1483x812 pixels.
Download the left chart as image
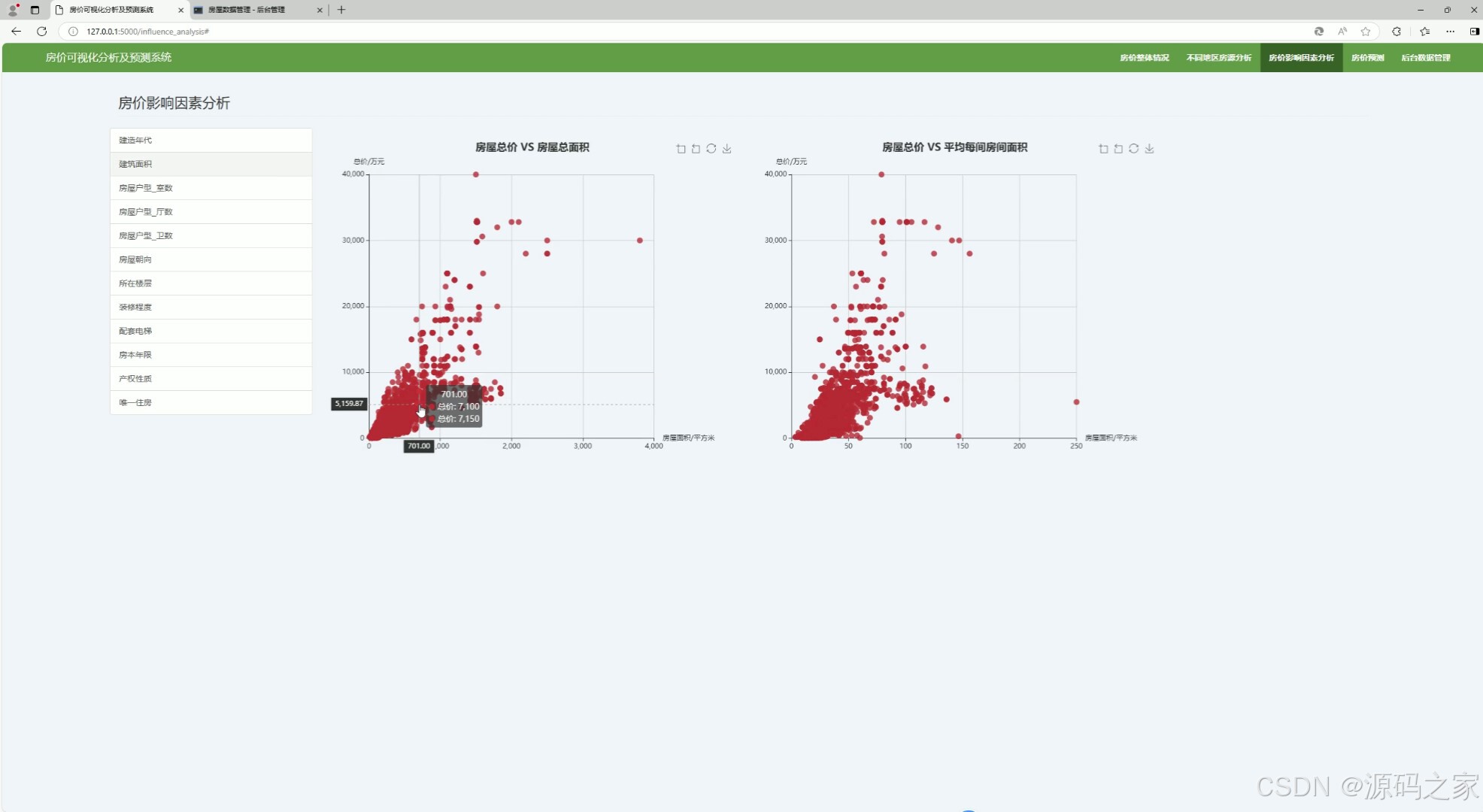[727, 149]
